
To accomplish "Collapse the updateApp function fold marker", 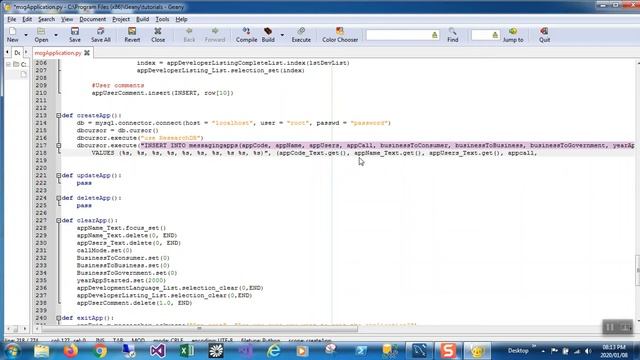I will tap(58, 176).
